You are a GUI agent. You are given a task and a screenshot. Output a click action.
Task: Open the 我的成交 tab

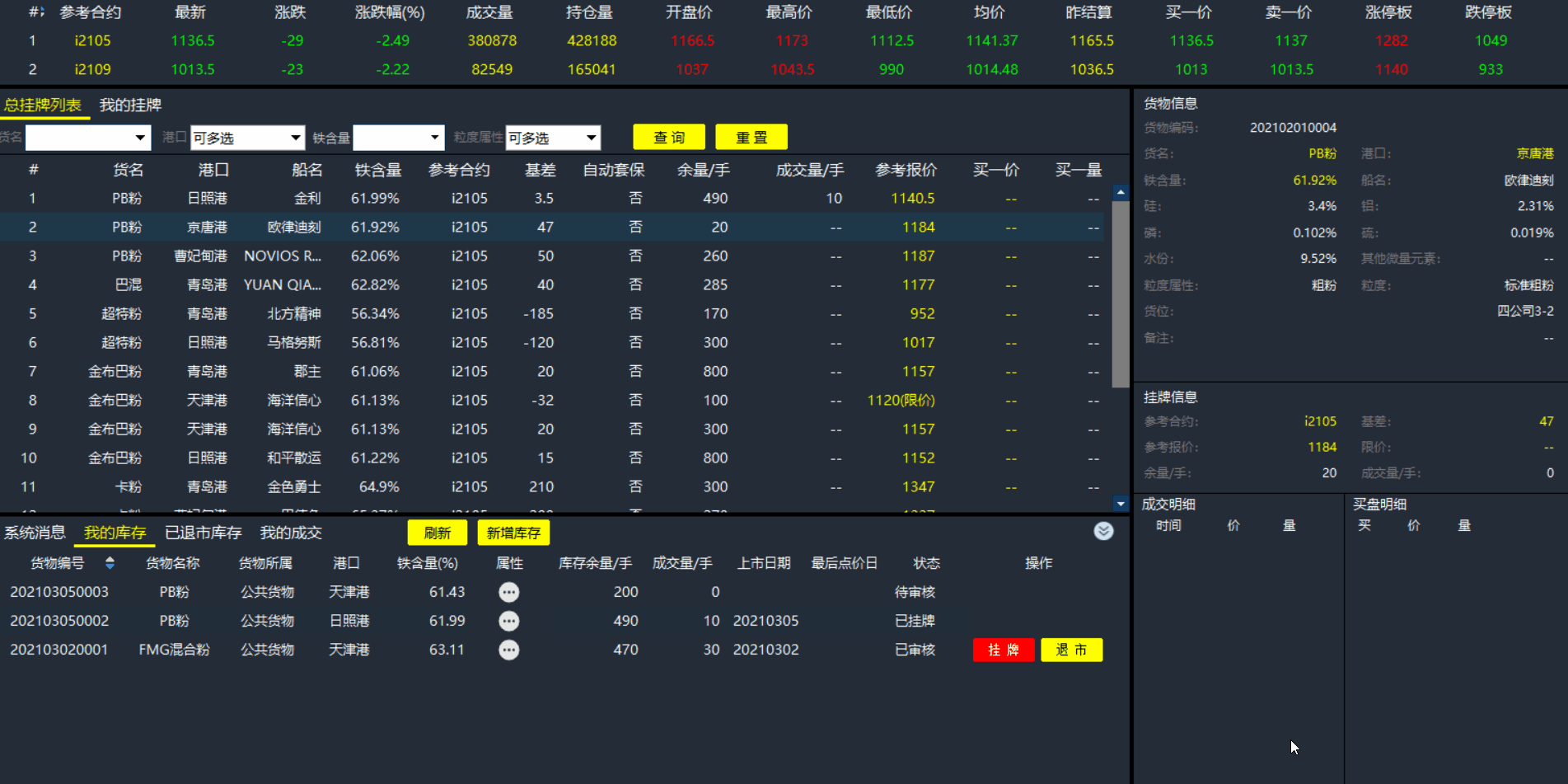coord(291,533)
